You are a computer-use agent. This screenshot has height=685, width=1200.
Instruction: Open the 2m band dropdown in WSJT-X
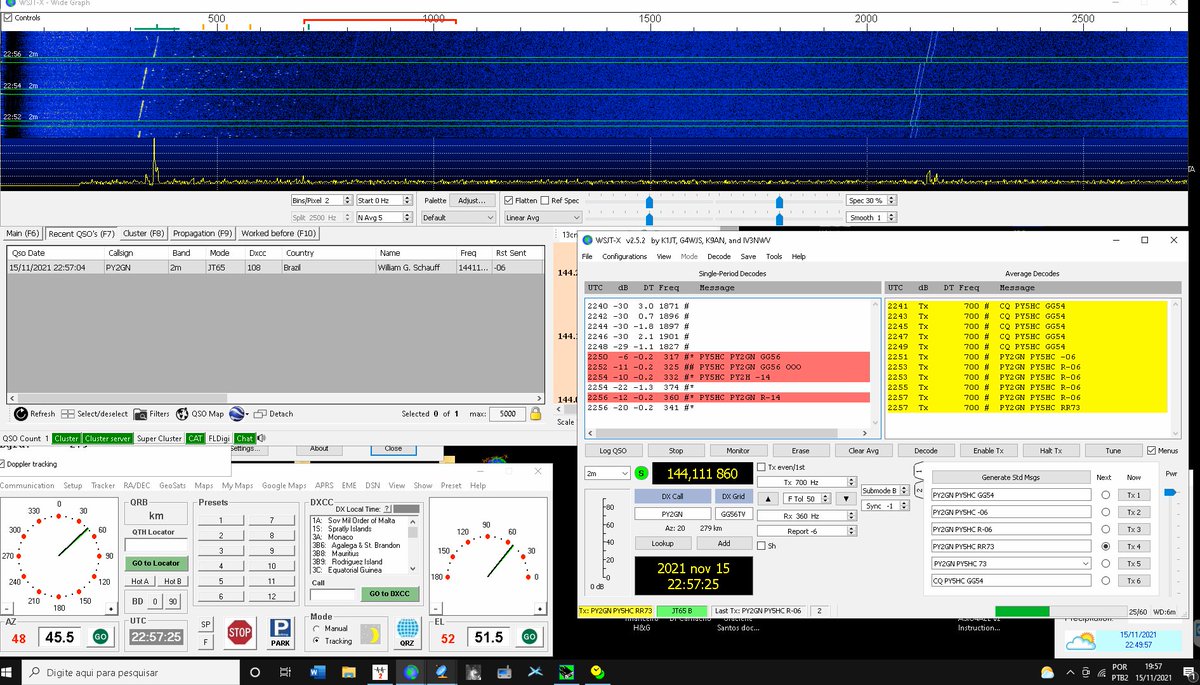click(x=606, y=473)
